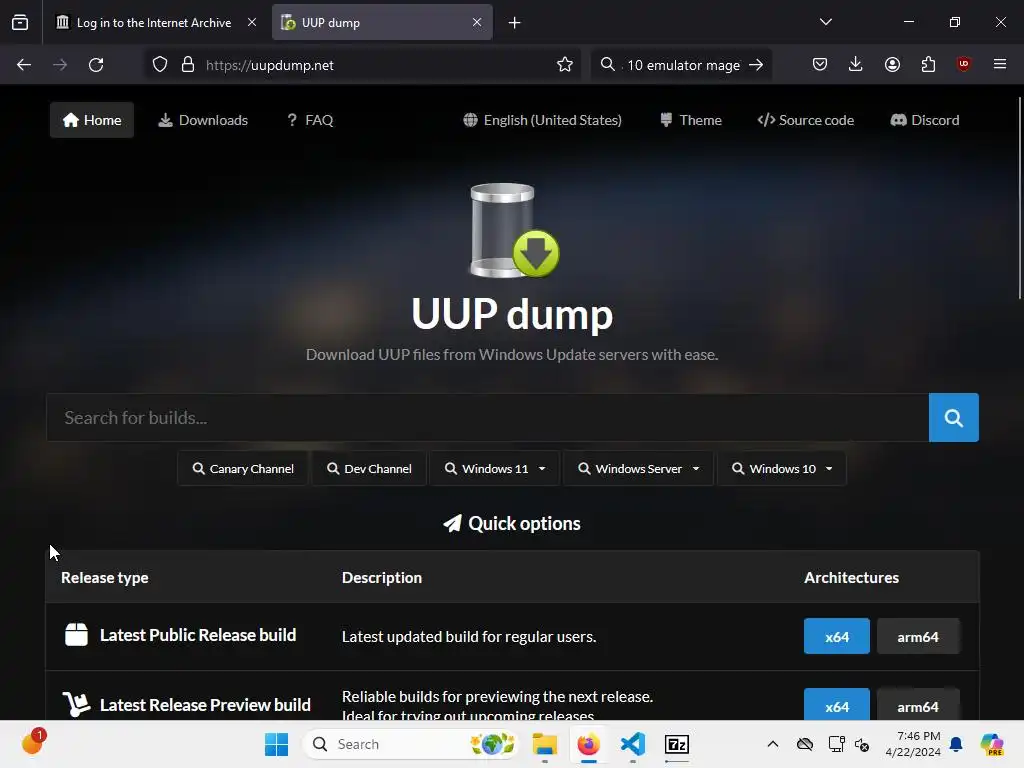Open the Downloads nav page
The height and width of the screenshot is (768, 1024).
pos(203,120)
